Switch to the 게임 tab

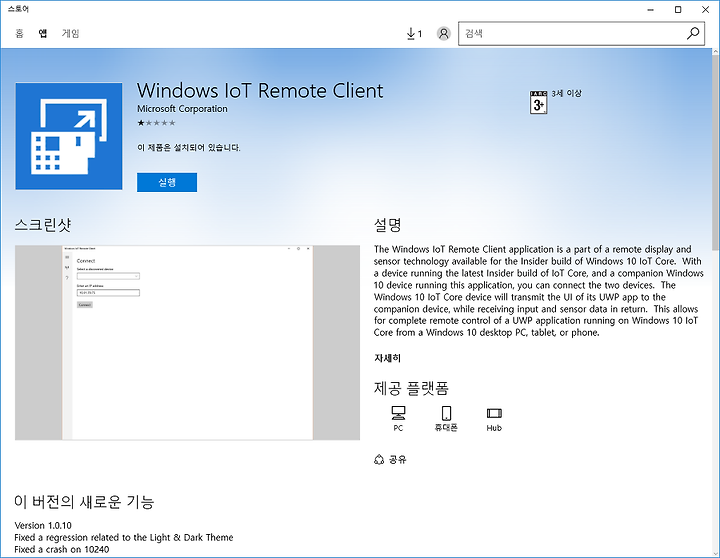point(71,33)
